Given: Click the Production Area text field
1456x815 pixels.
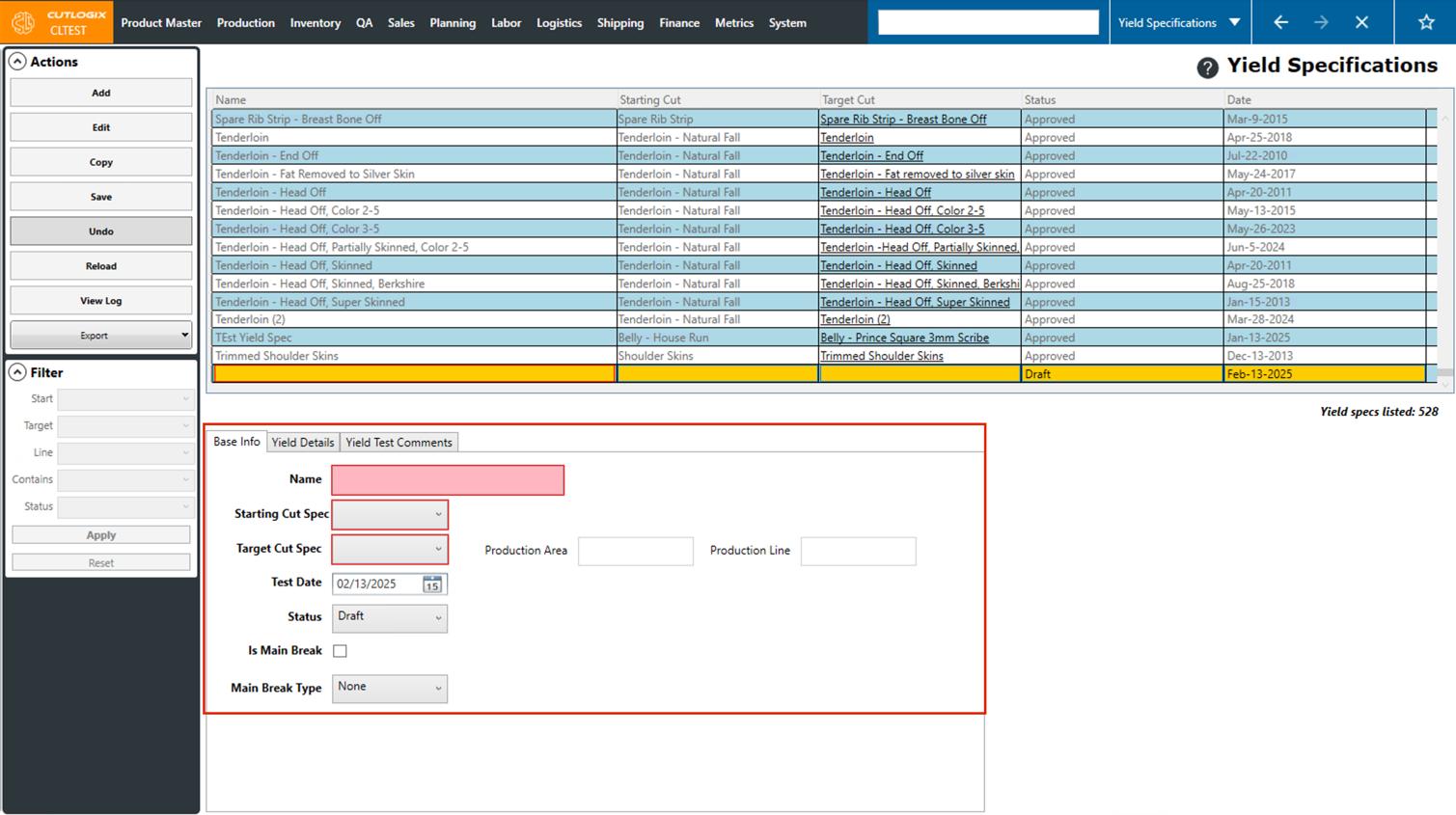Looking at the screenshot, I should click(x=635, y=551).
